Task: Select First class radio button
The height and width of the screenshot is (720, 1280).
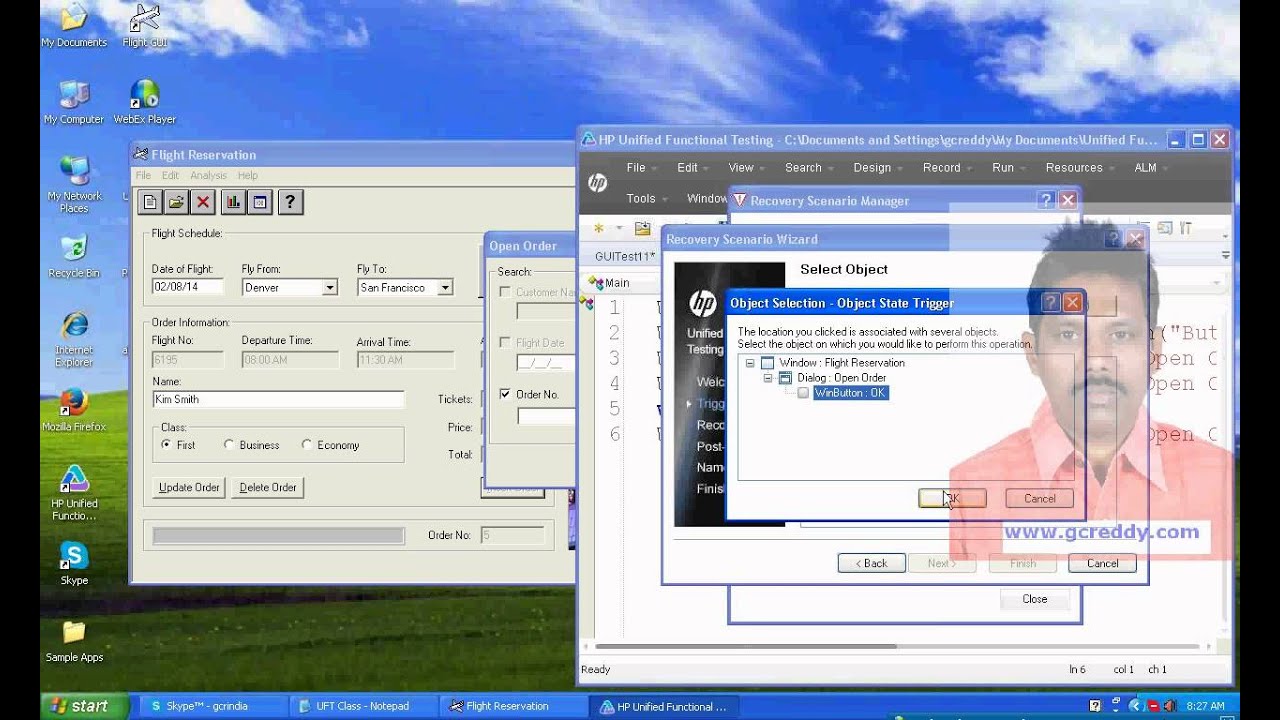Action: coord(167,445)
